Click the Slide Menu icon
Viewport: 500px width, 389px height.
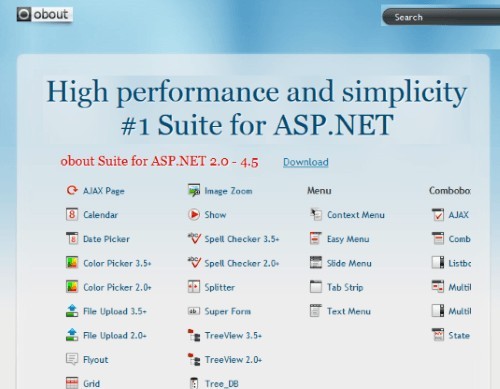[316, 263]
